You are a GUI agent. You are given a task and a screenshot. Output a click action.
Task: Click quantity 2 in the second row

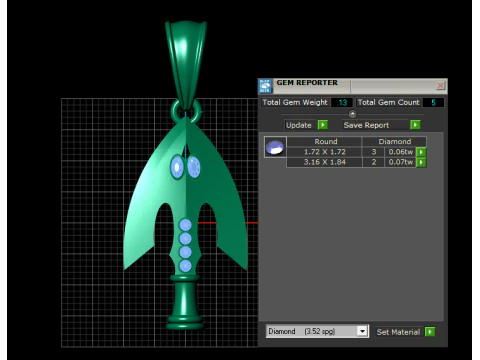click(374, 162)
